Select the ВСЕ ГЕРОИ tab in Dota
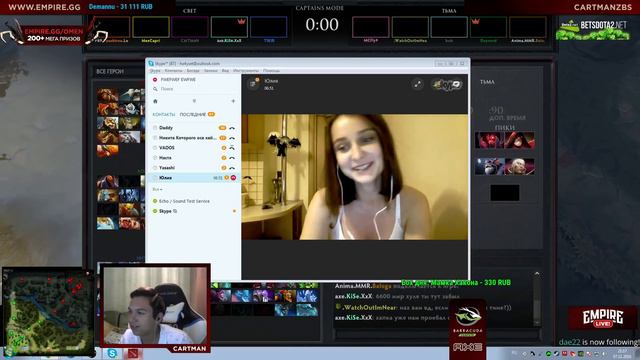Viewport: 640px width, 360px height. click(x=110, y=71)
